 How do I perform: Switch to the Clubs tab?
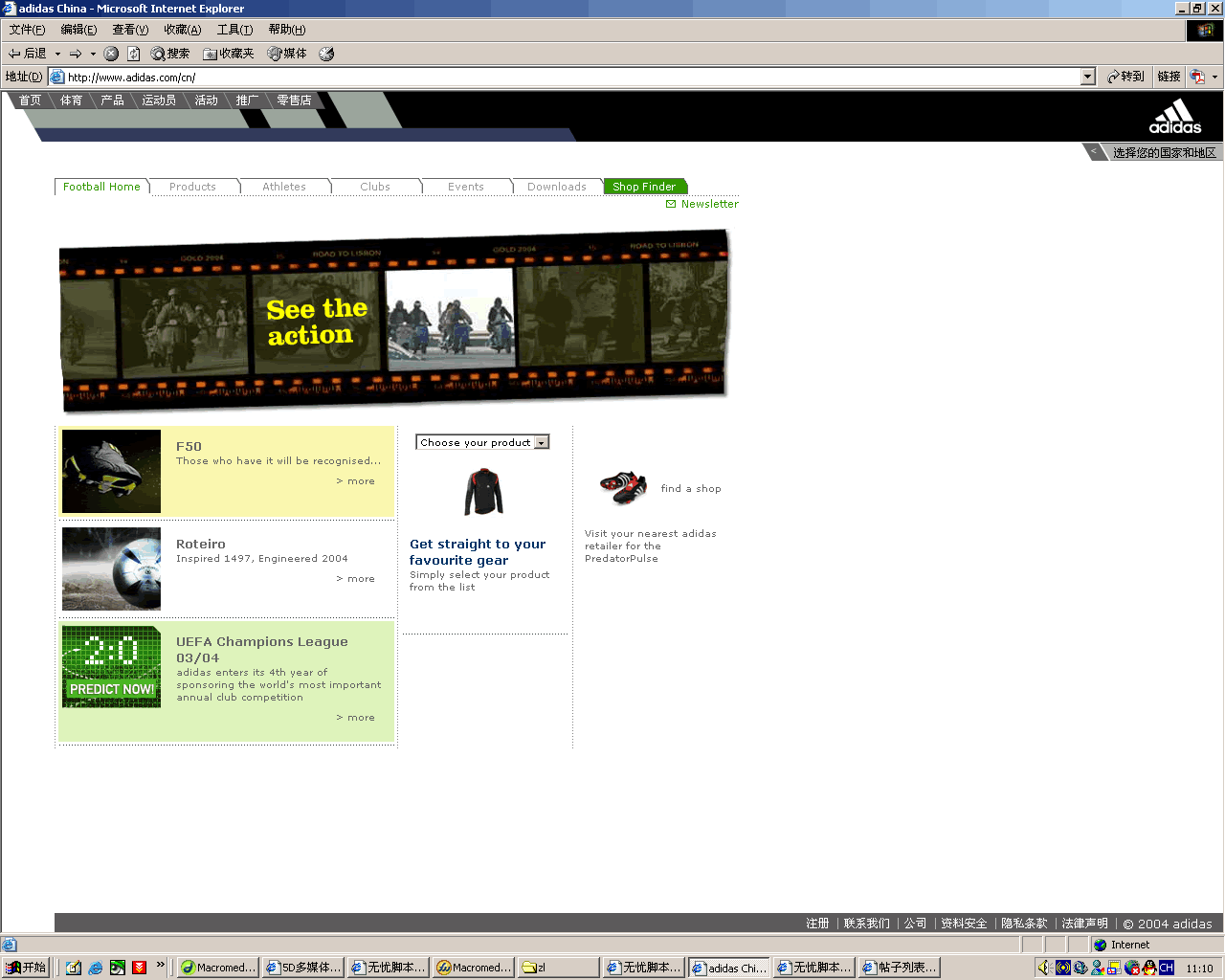[x=375, y=187]
